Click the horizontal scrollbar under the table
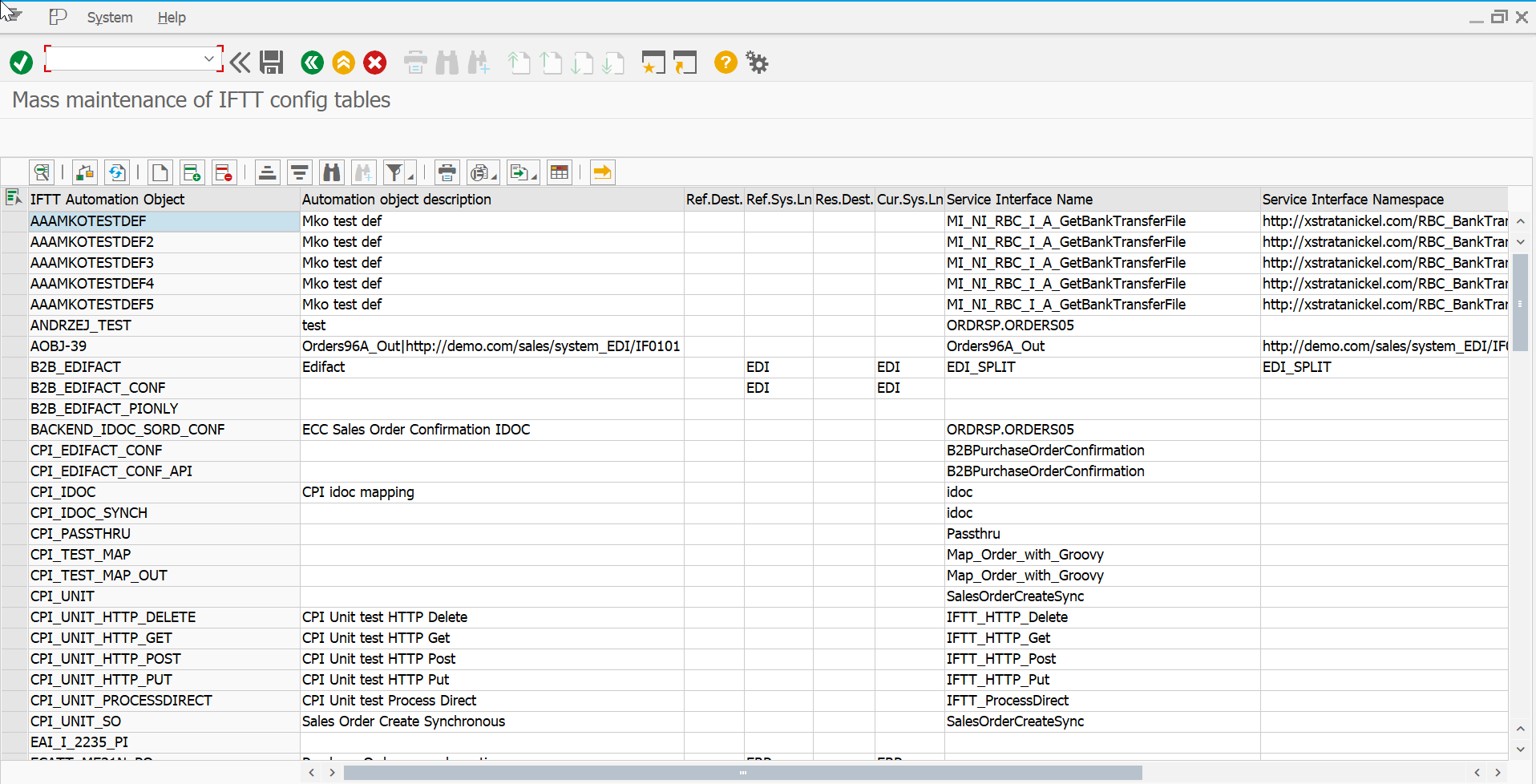The height and width of the screenshot is (784, 1536). (x=742, y=773)
